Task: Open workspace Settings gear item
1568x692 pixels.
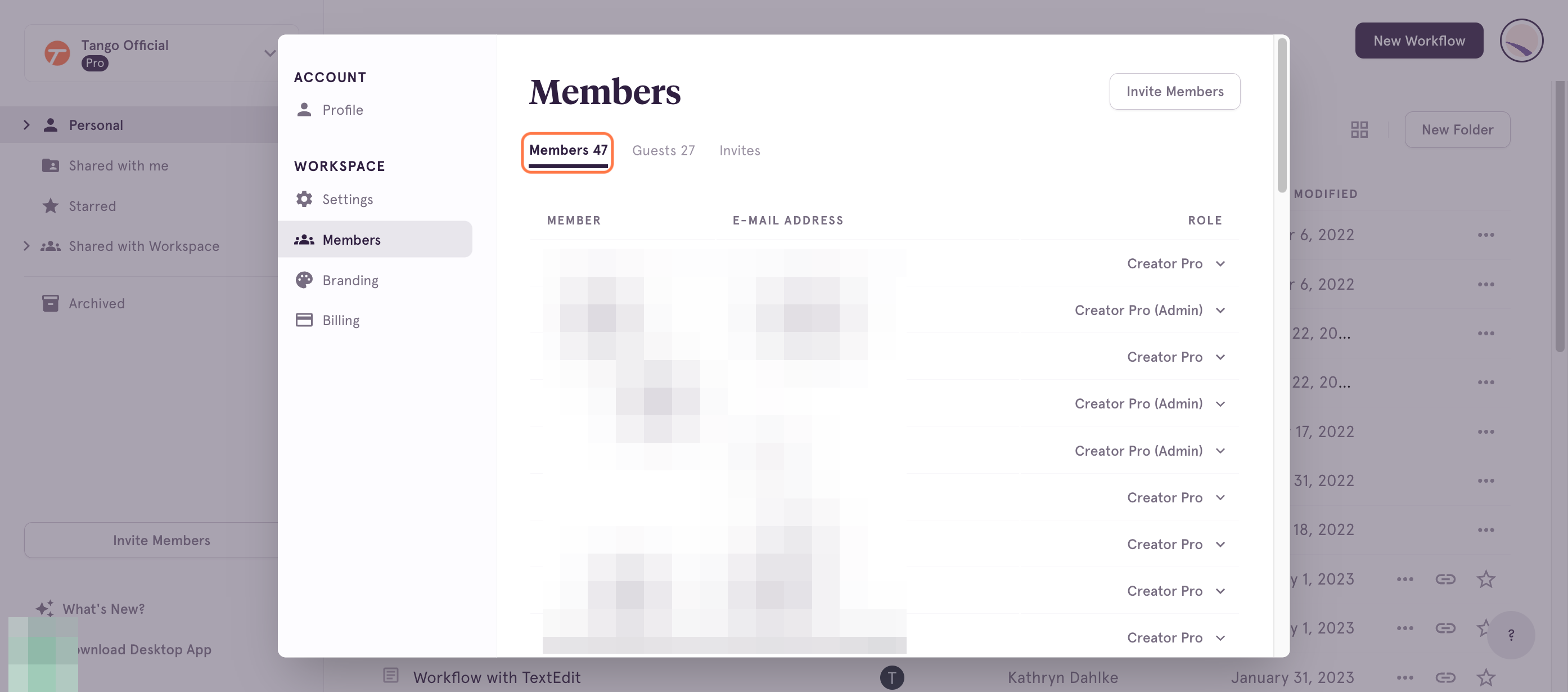Action: 334,199
